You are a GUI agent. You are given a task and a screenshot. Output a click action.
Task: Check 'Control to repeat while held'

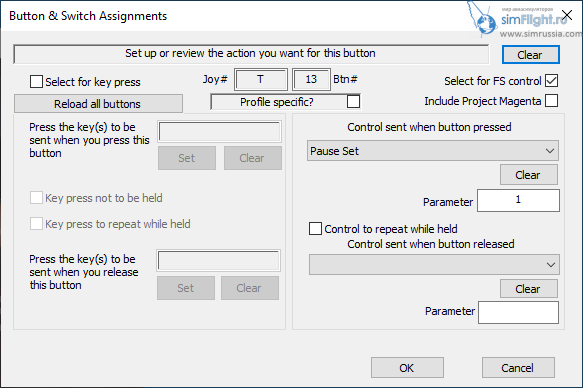[315, 229]
